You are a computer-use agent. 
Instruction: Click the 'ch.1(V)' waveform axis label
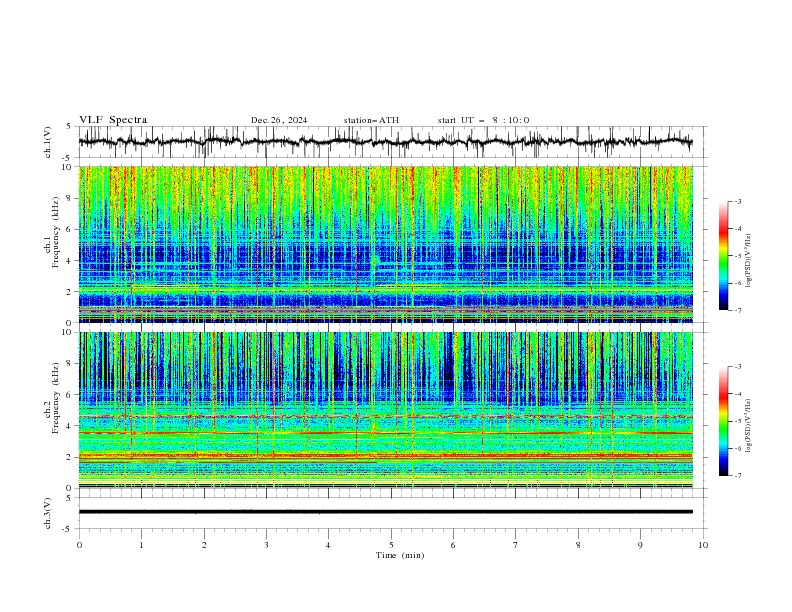point(48,142)
